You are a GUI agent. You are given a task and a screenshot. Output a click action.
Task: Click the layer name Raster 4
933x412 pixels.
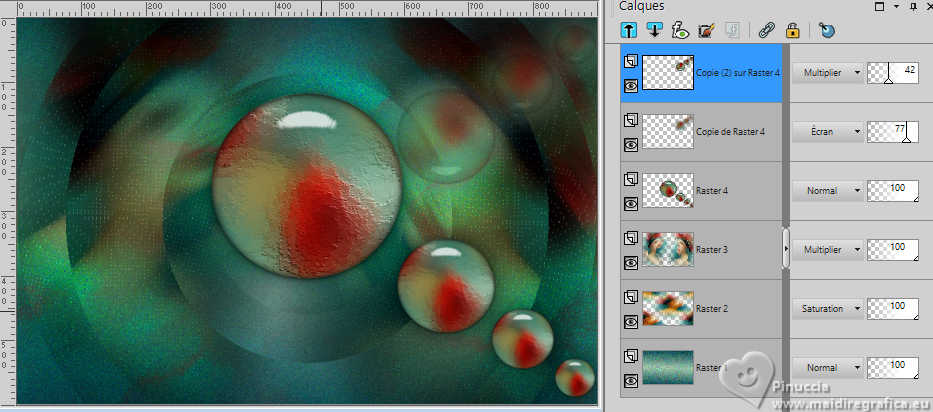[712, 191]
